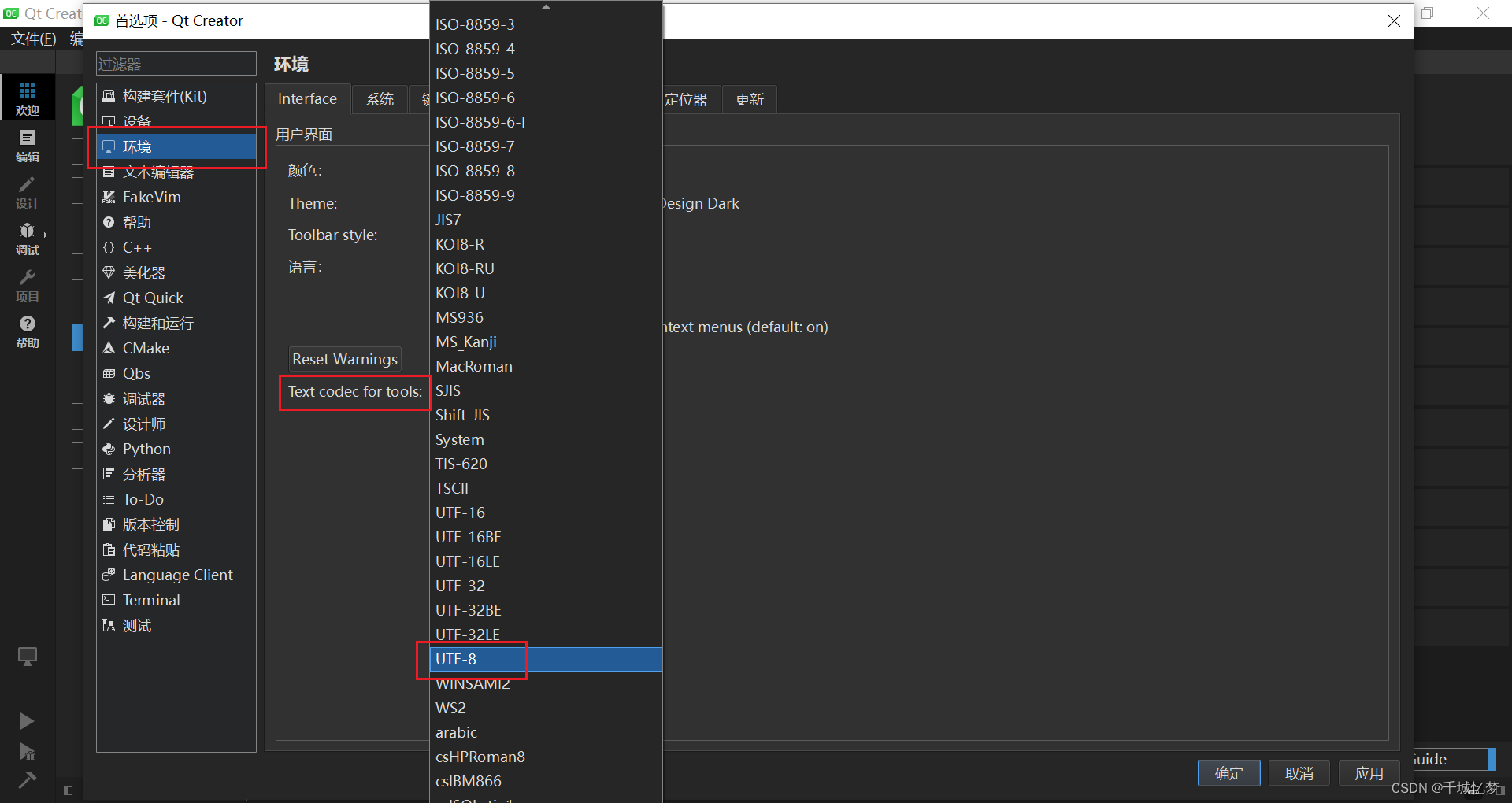Open the C++ settings category
The height and width of the screenshot is (803, 1512).
click(x=176, y=247)
